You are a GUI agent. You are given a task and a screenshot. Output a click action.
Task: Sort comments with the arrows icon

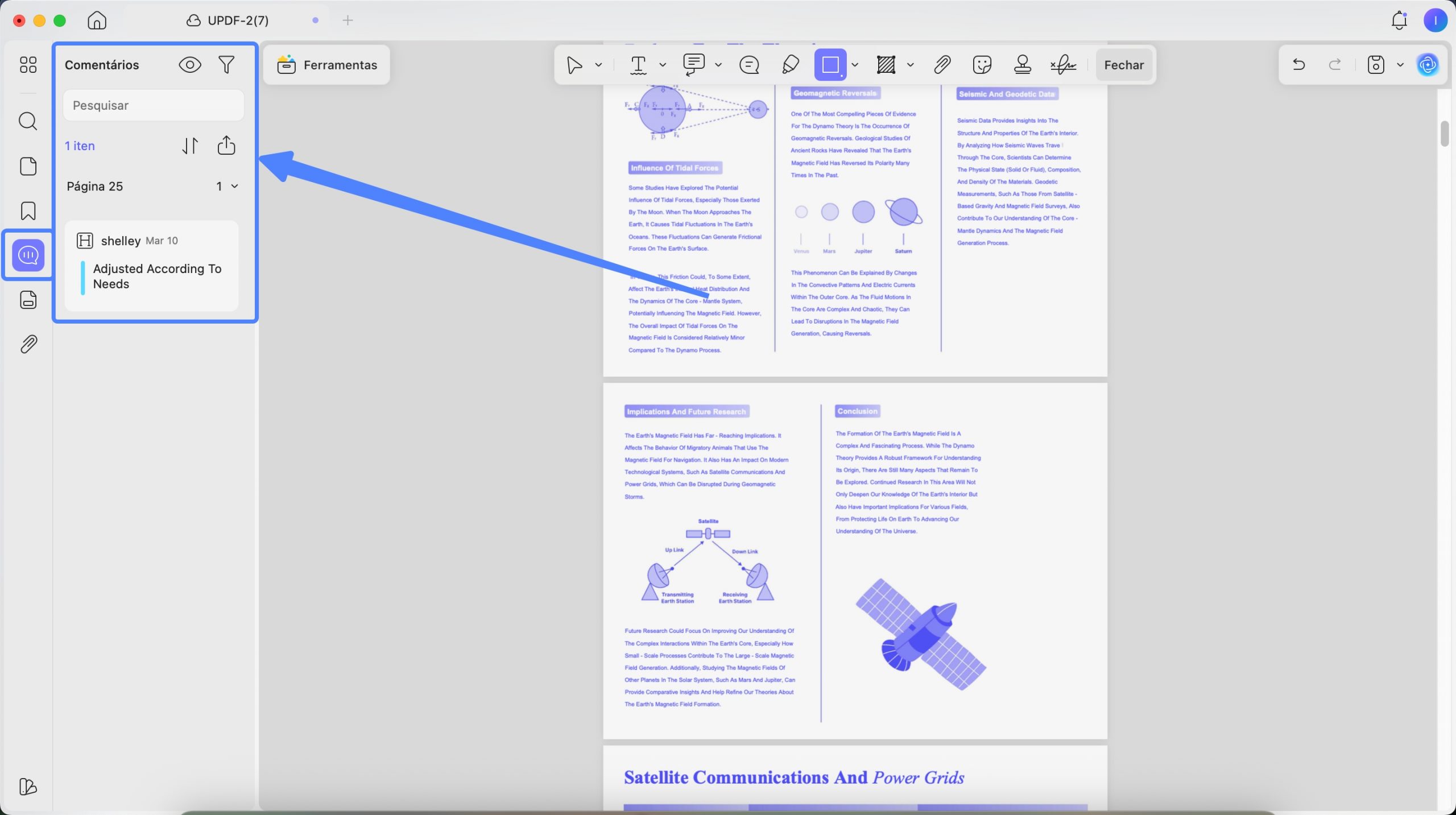tap(190, 146)
